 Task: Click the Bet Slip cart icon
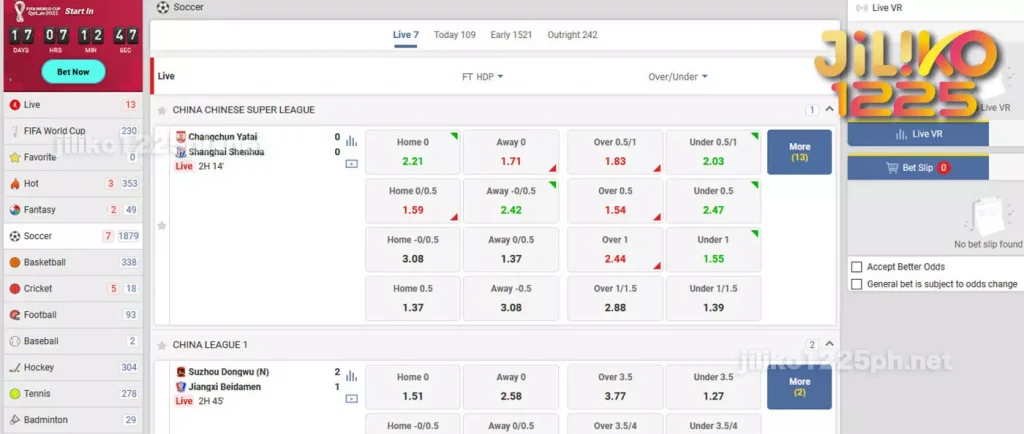click(892, 168)
